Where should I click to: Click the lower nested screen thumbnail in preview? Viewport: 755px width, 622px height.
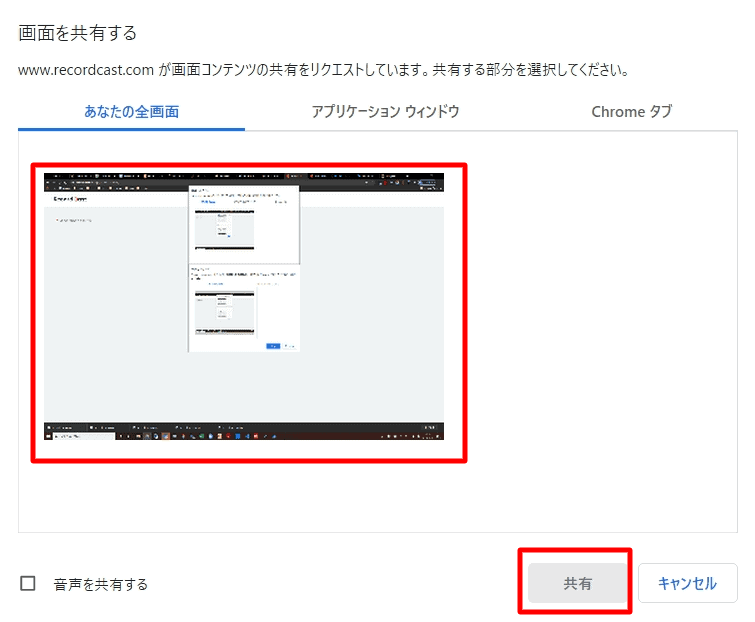pyautogui.click(x=225, y=312)
